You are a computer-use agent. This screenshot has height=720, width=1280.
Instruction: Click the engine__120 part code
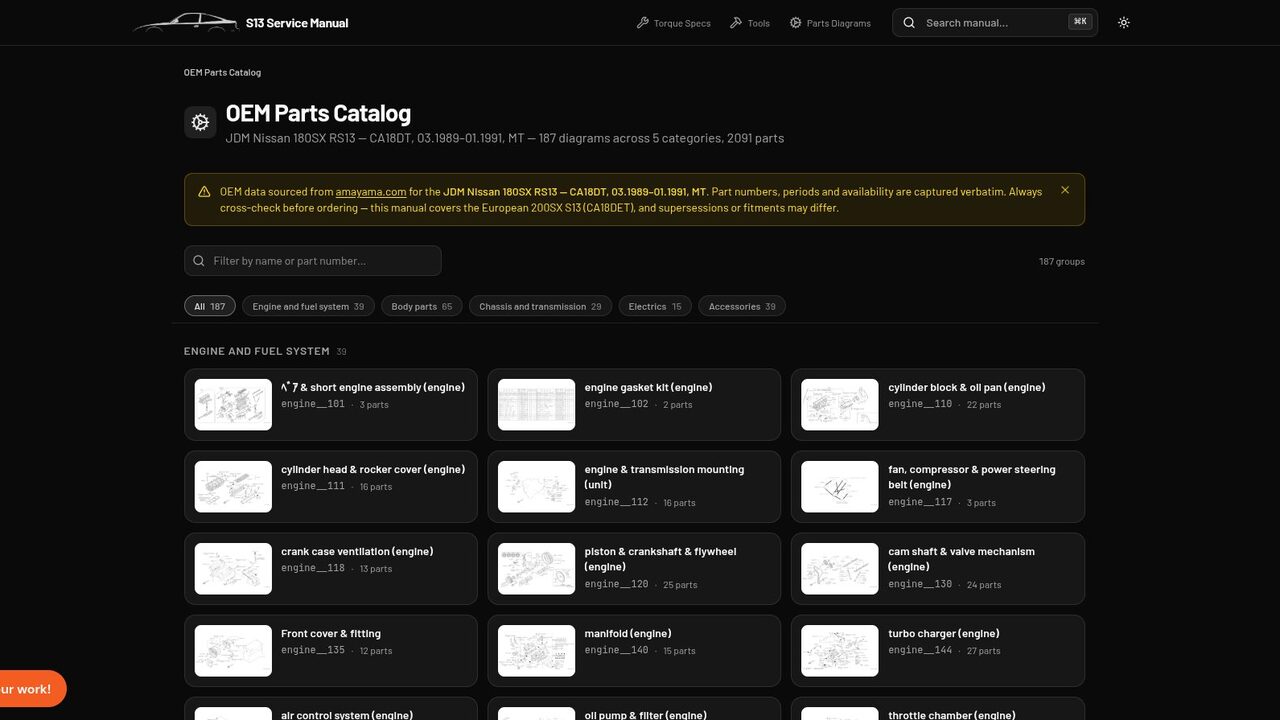coord(616,584)
